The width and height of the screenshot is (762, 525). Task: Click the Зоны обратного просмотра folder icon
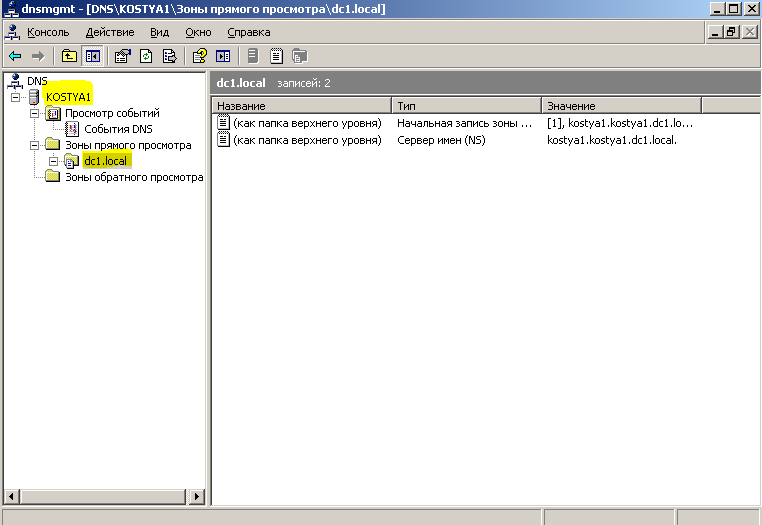coord(52,176)
